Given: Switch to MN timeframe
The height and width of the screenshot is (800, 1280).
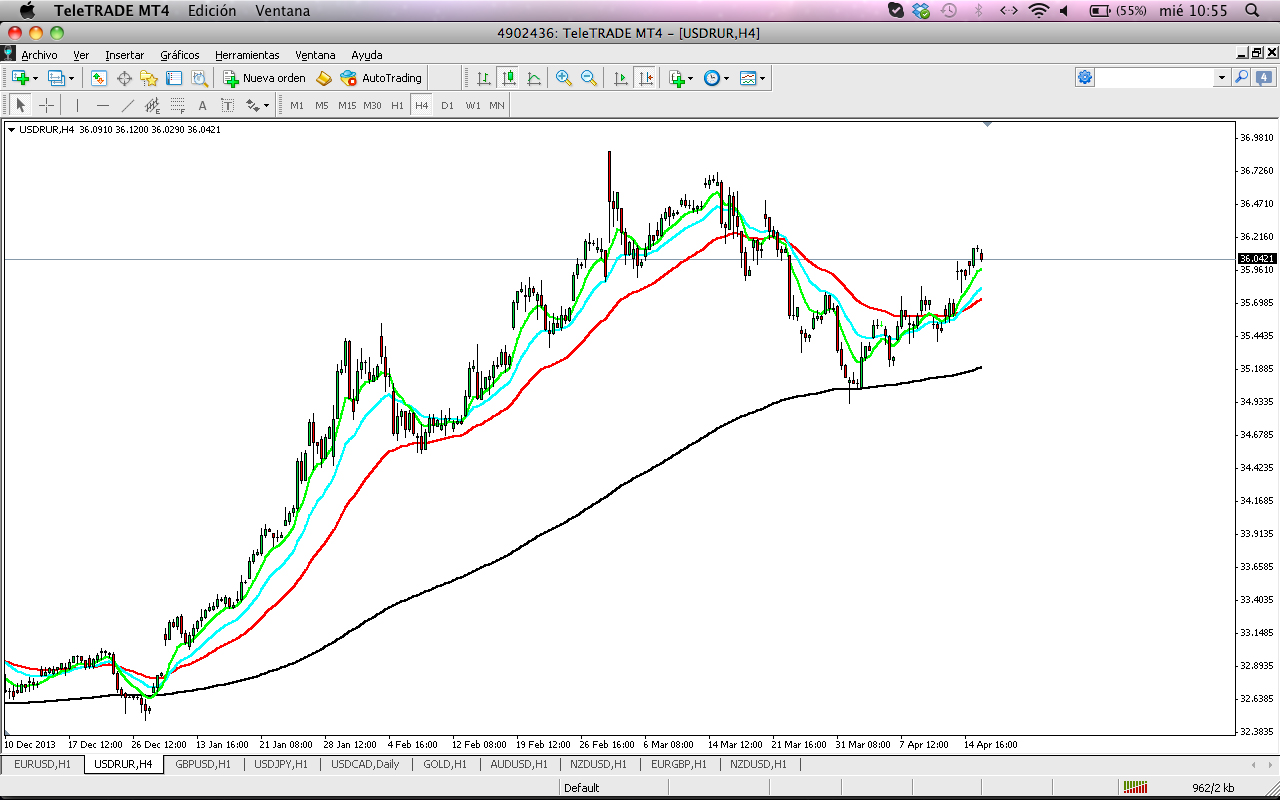Looking at the screenshot, I should tap(497, 105).
